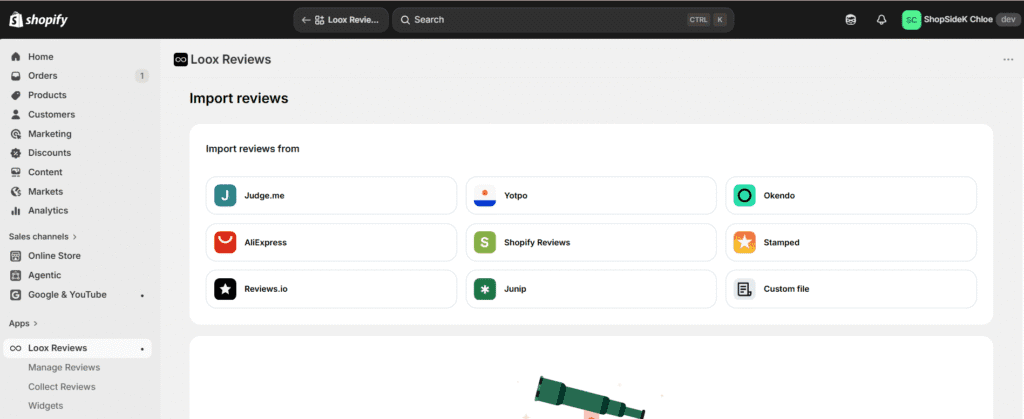
Task: Open the three-dot more actions menu
Action: (x=1008, y=59)
